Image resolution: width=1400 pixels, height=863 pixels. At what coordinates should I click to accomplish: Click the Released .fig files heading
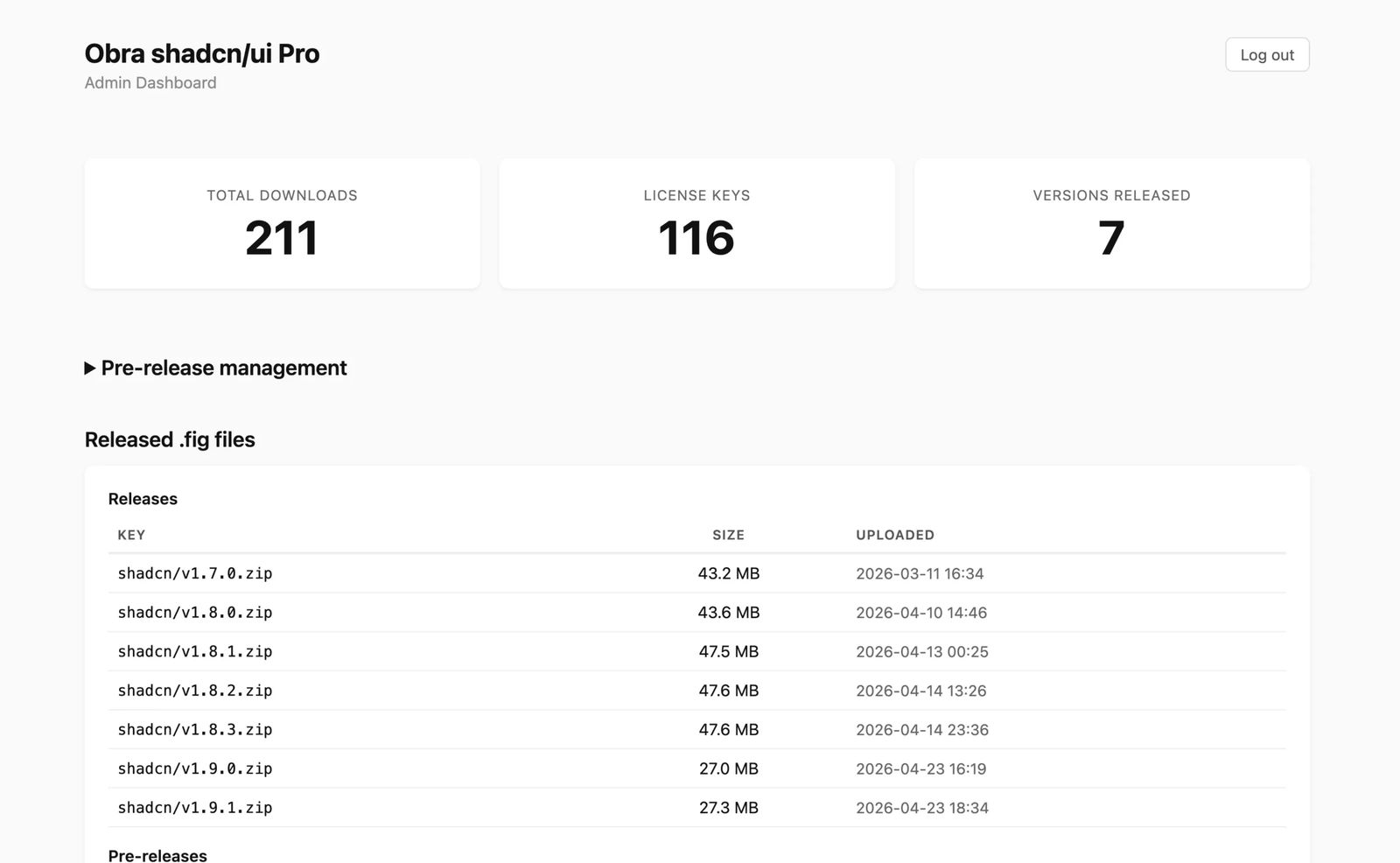point(170,439)
